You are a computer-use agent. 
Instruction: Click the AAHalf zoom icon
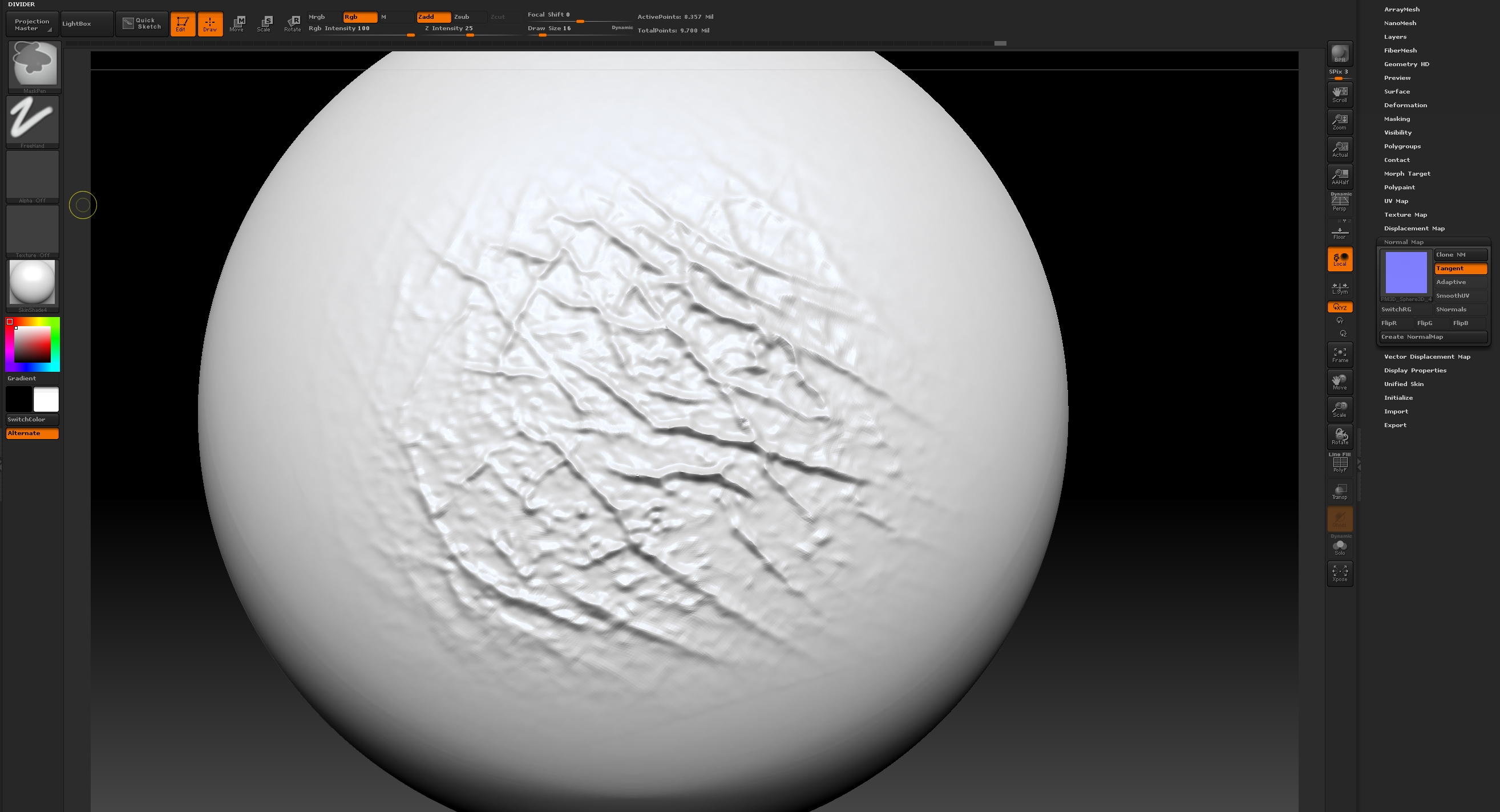pyautogui.click(x=1339, y=176)
